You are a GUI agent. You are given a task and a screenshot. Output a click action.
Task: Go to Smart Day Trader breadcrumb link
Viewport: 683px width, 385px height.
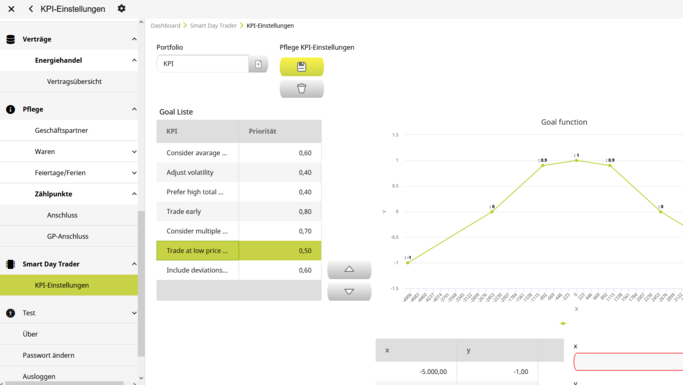213,26
